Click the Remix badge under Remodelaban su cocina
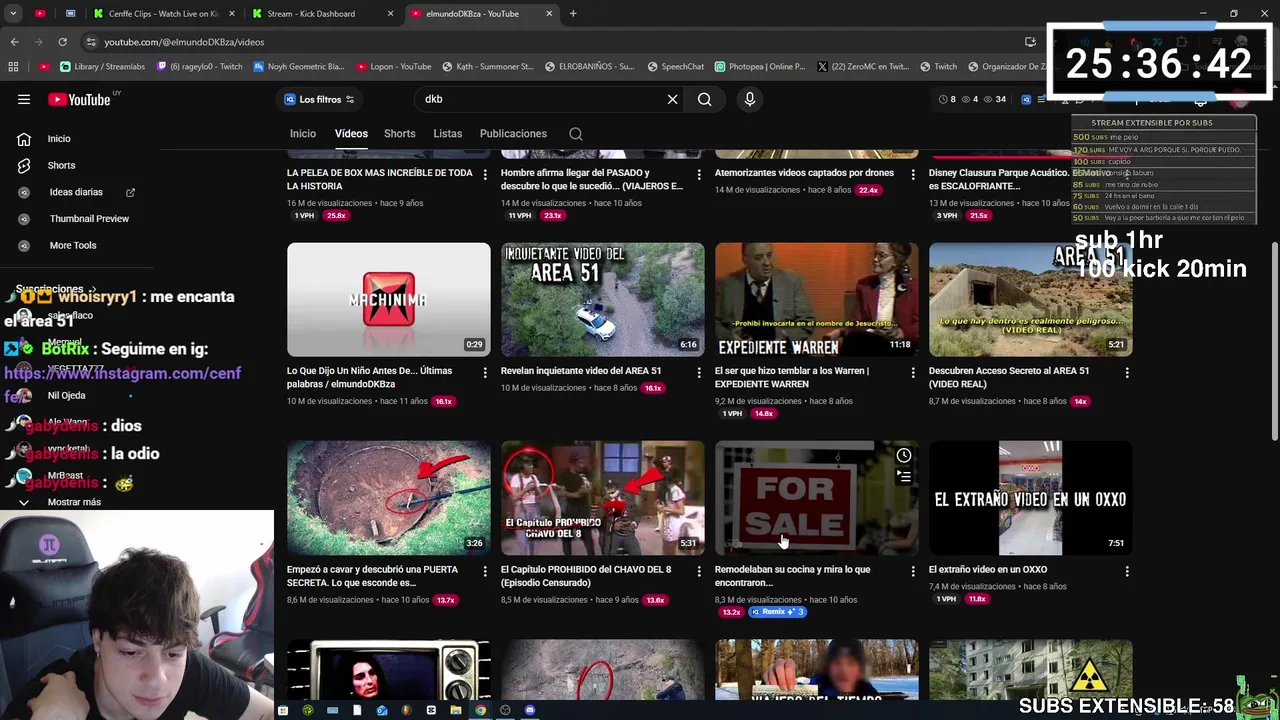This screenshot has width=1280, height=720. pyautogui.click(x=777, y=612)
